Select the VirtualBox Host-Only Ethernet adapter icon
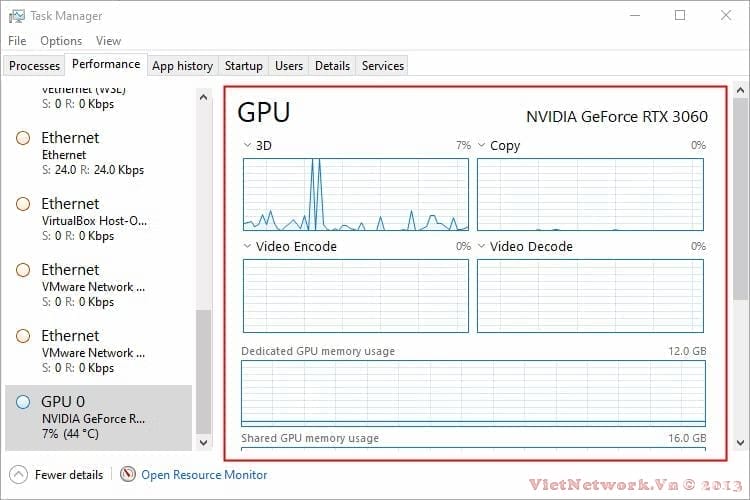 pos(23,204)
